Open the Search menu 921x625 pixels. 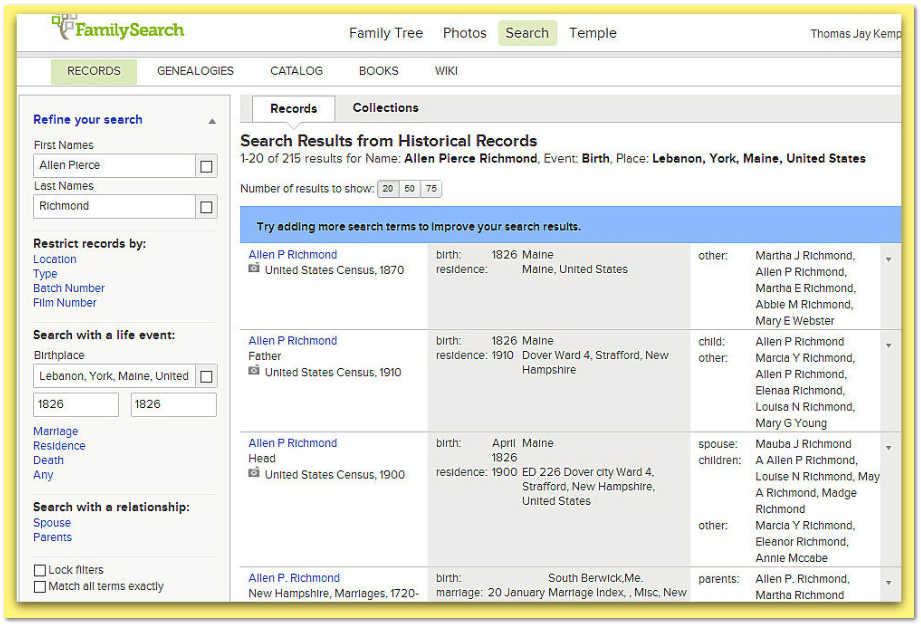click(527, 33)
